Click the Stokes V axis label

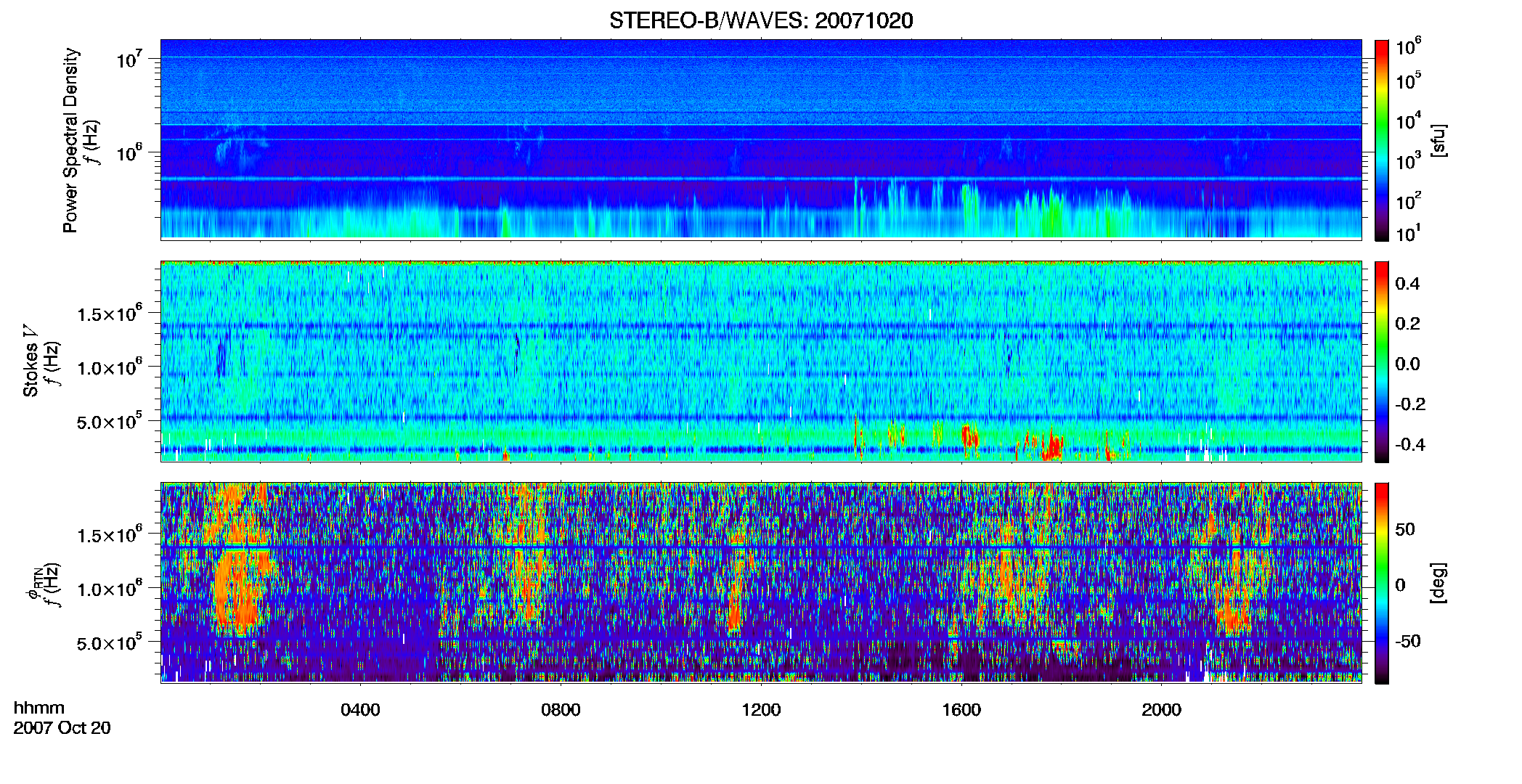tap(31, 361)
